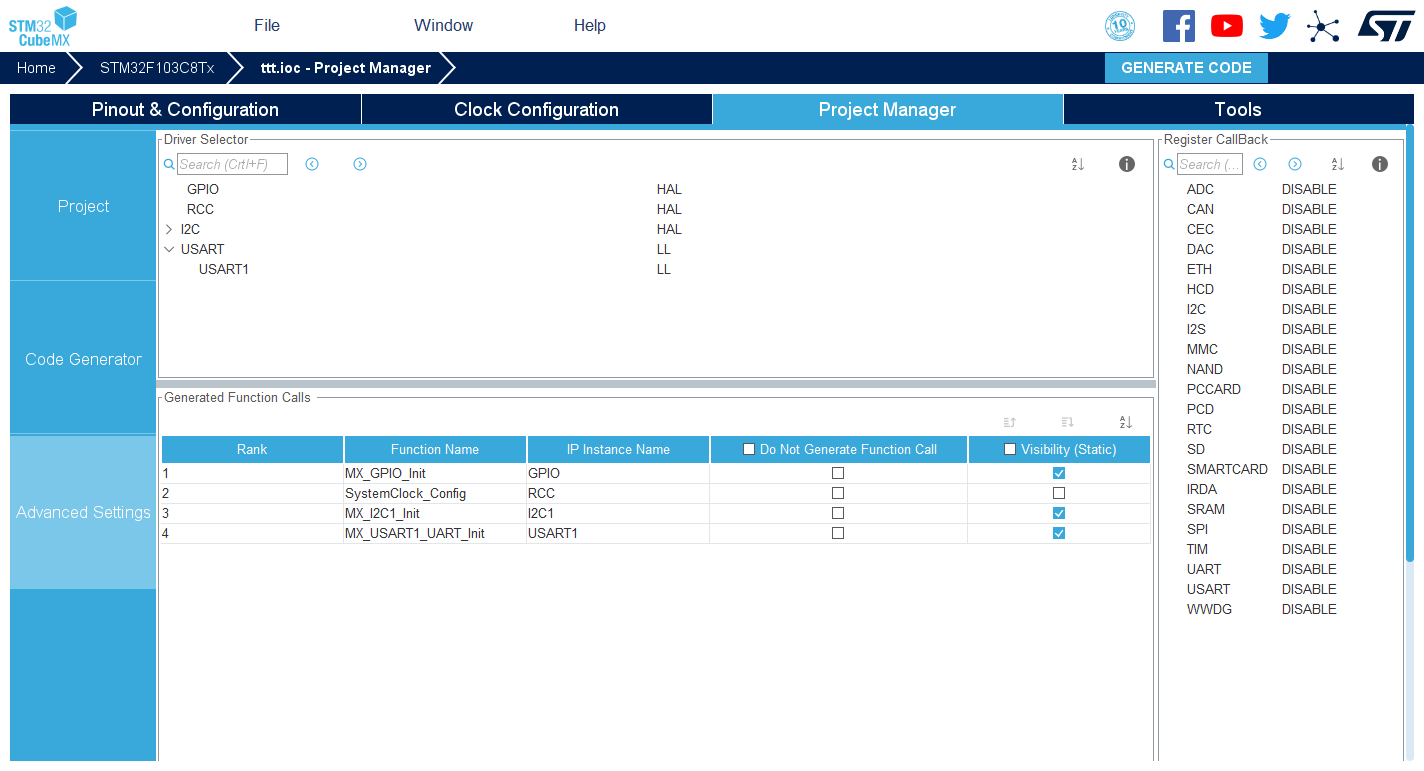Move function call up in rank

coord(1009,422)
